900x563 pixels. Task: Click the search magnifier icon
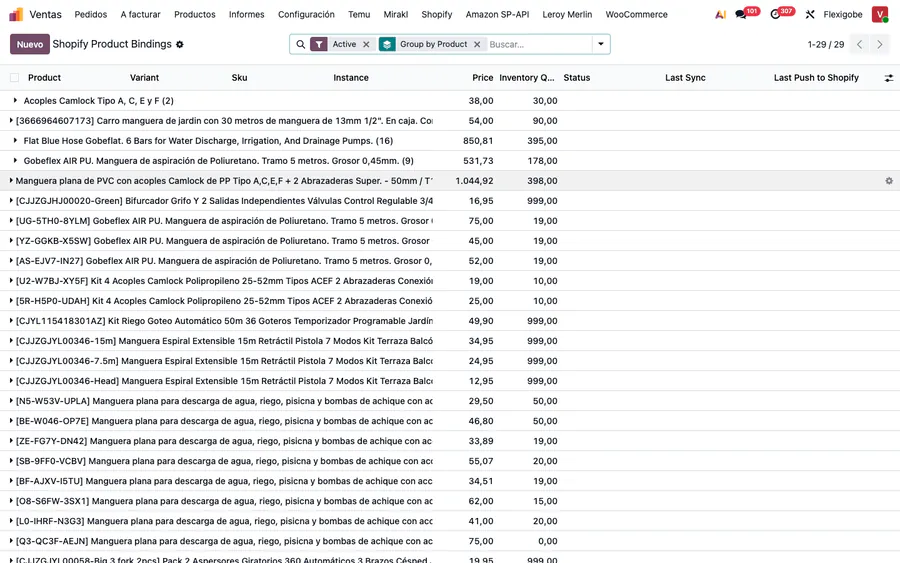pos(301,44)
